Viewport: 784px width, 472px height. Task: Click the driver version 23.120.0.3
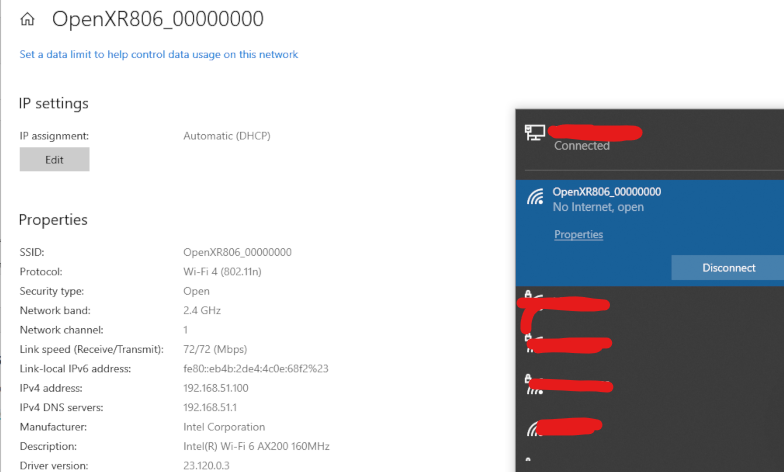point(206,466)
